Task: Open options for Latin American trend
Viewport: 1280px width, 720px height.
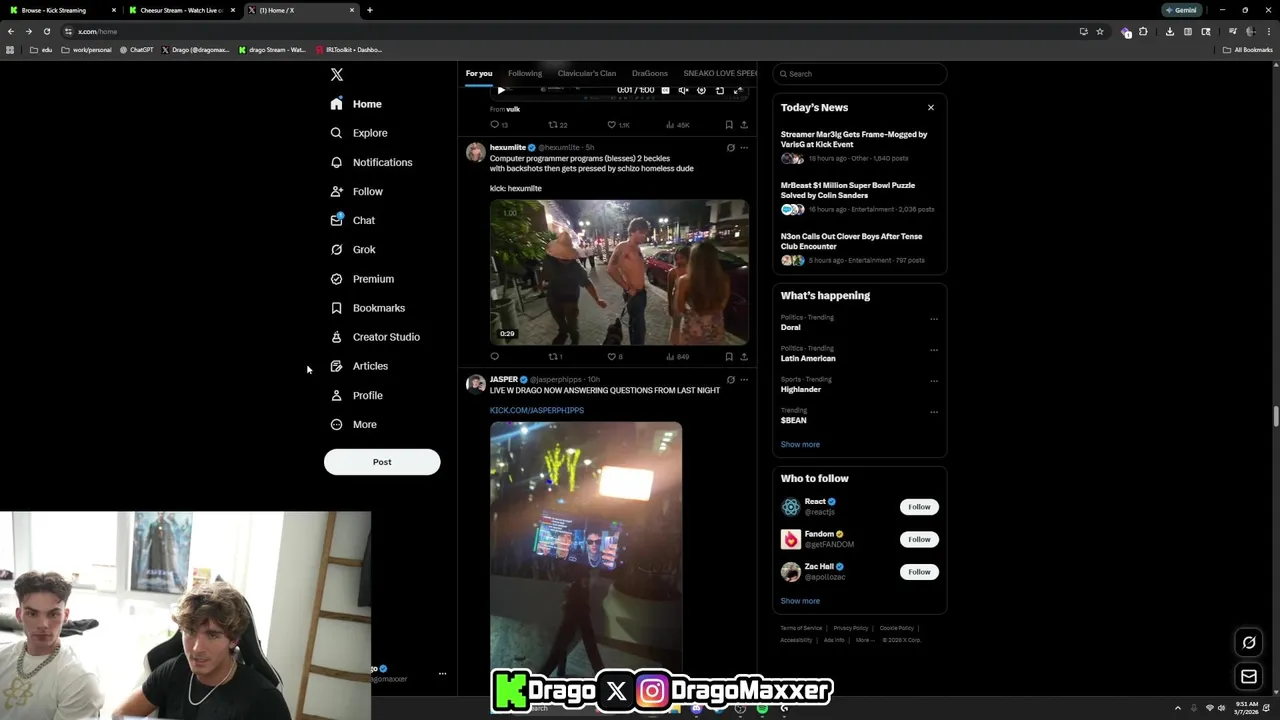Action: pyautogui.click(x=934, y=350)
